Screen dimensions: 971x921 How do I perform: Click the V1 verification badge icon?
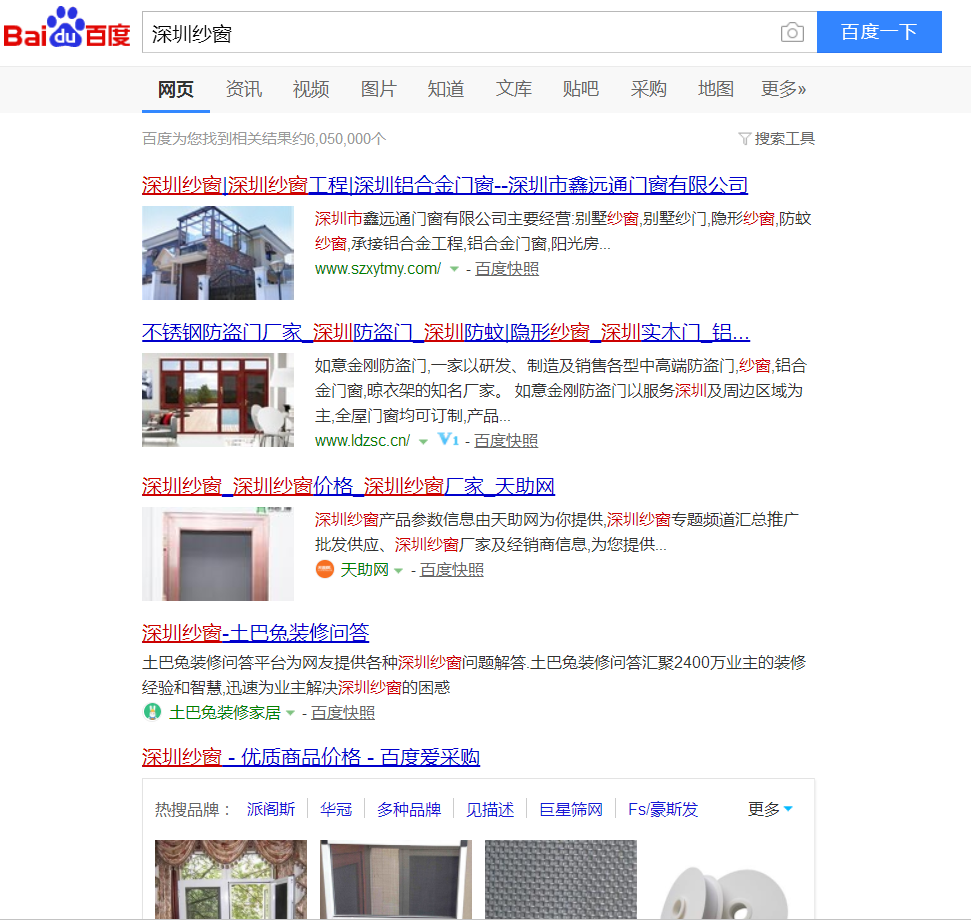pyautogui.click(x=448, y=440)
